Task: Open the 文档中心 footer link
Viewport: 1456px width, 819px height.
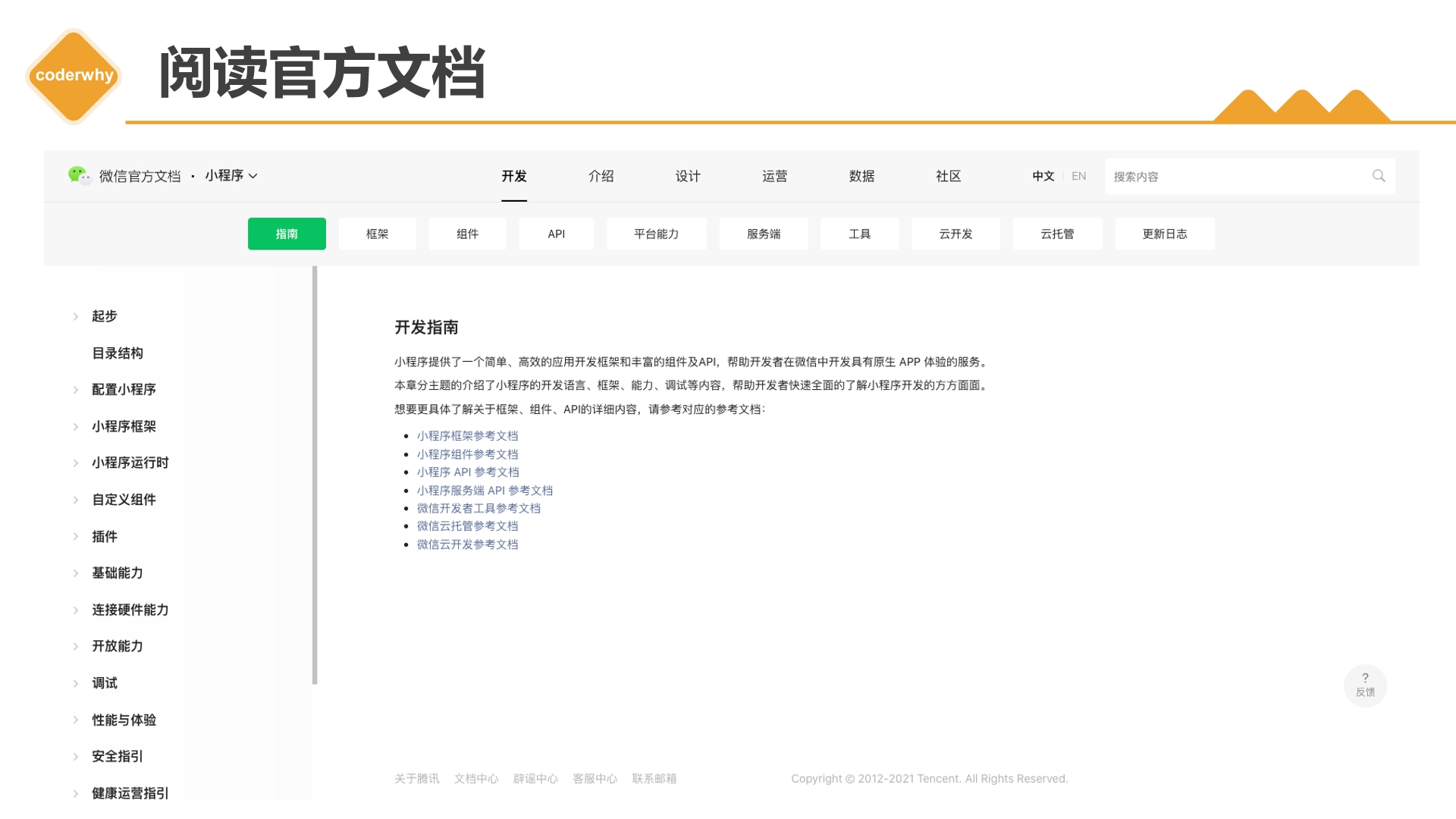Action: click(x=476, y=779)
